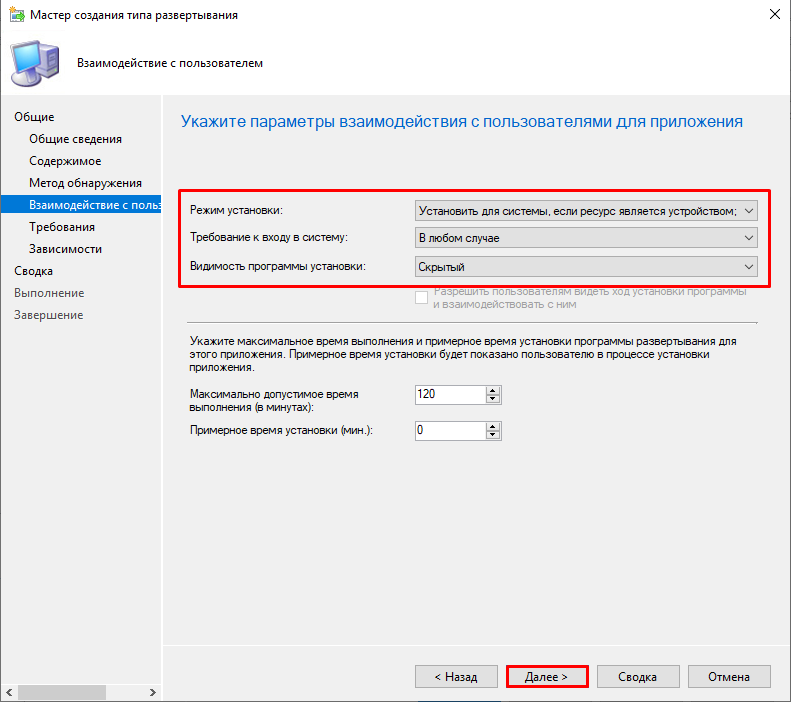Image resolution: width=791 pixels, height=702 pixels.
Task: Increase maximum run time with up arrow
Action: (493, 390)
